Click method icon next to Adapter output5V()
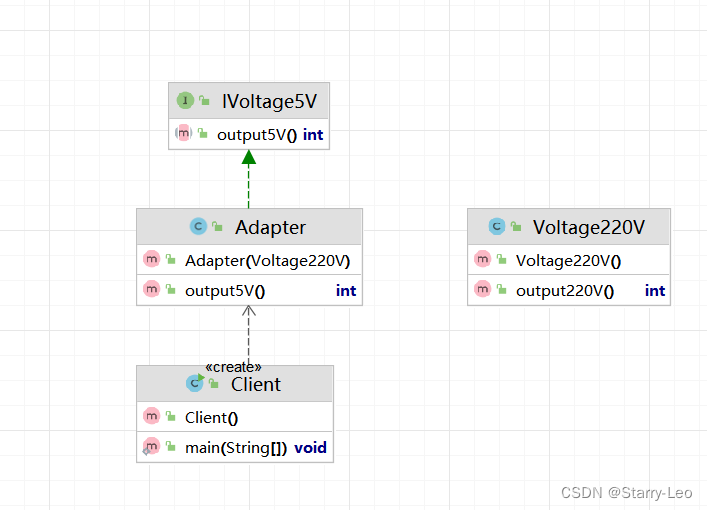The image size is (707, 510). [152, 289]
